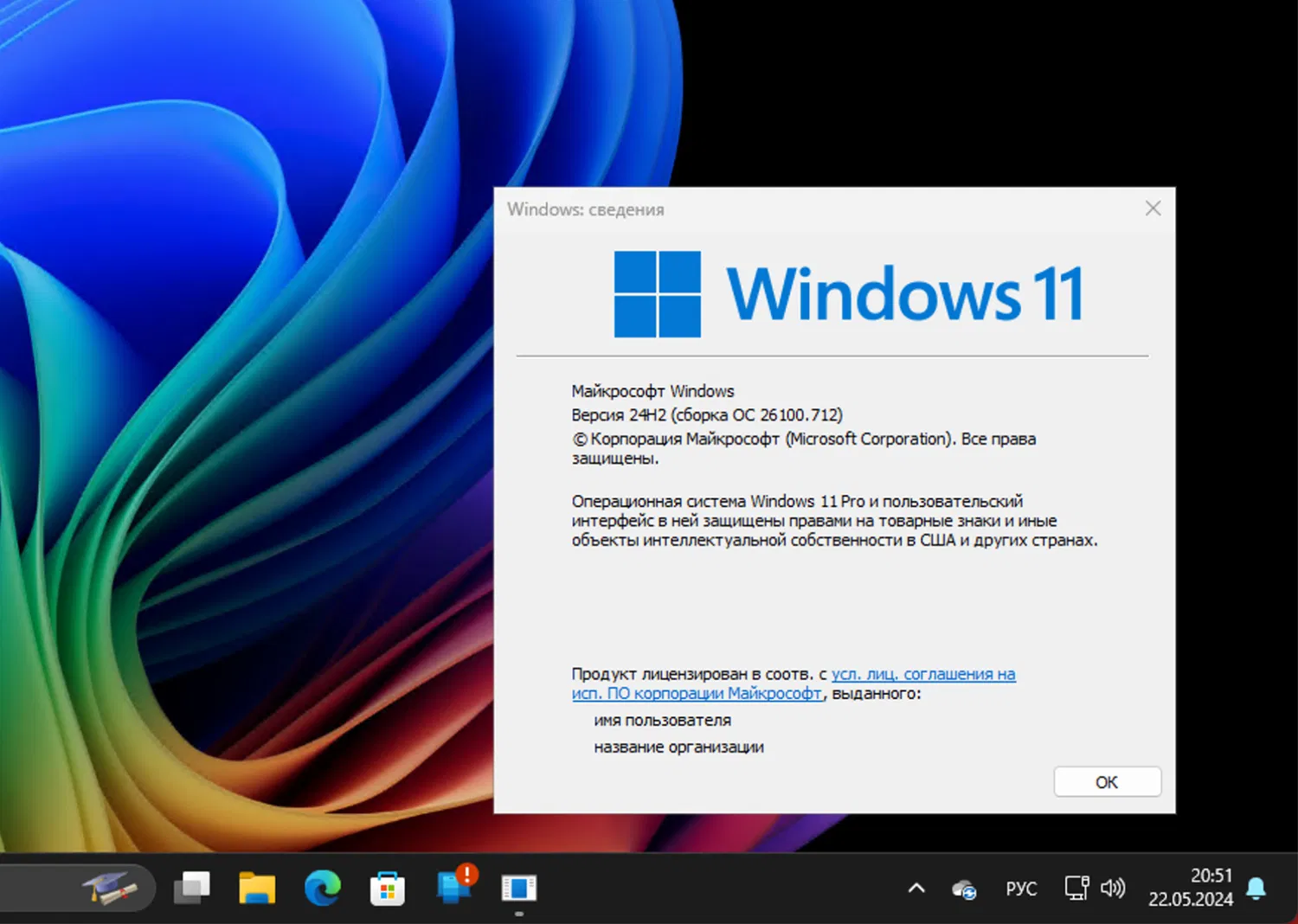Click the имя пользователя text
1298x924 pixels.
(662, 720)
